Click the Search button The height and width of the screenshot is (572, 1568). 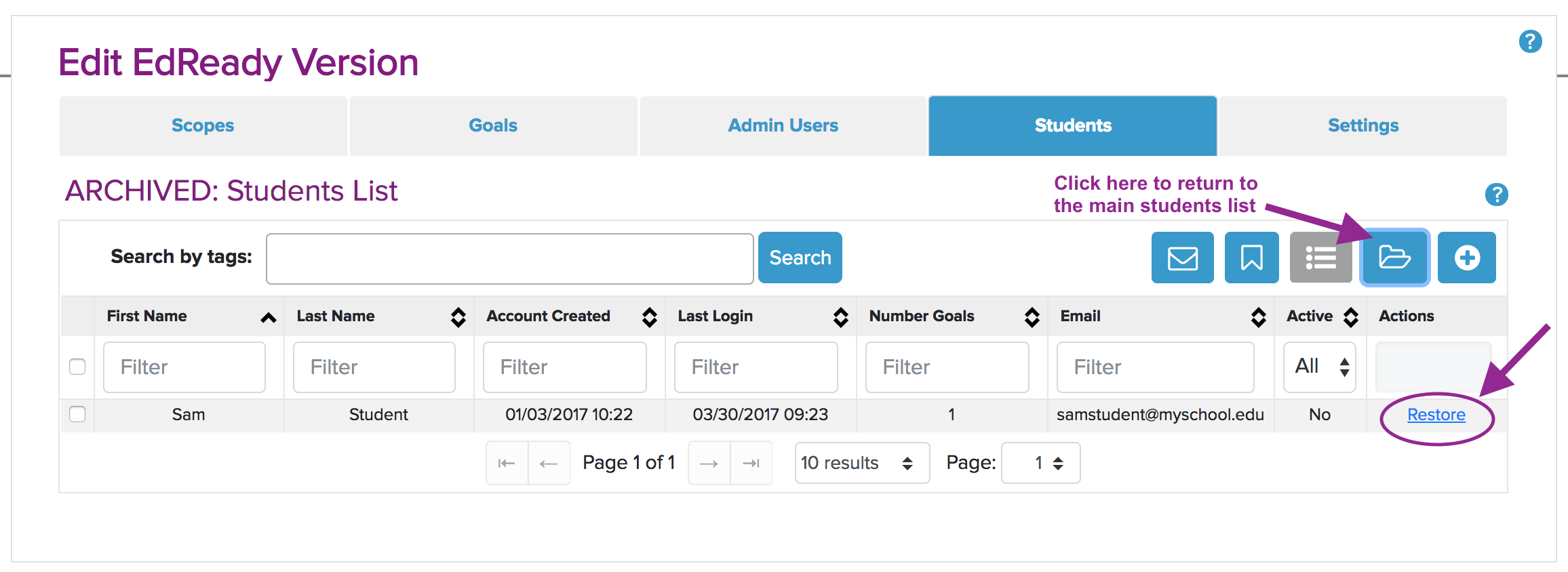point(800,258)
